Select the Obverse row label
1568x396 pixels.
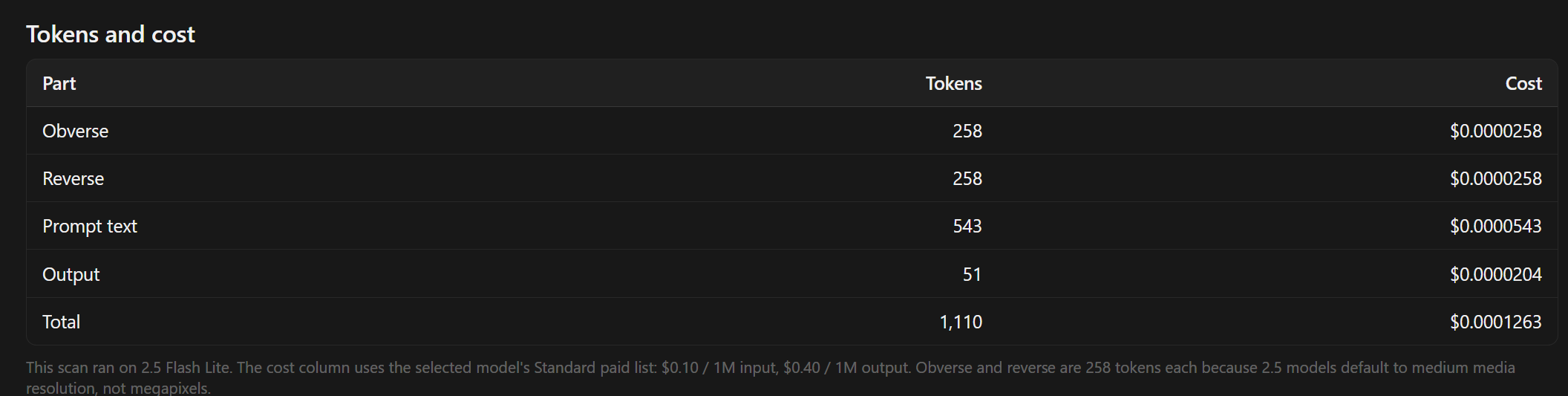click(75, 131)
